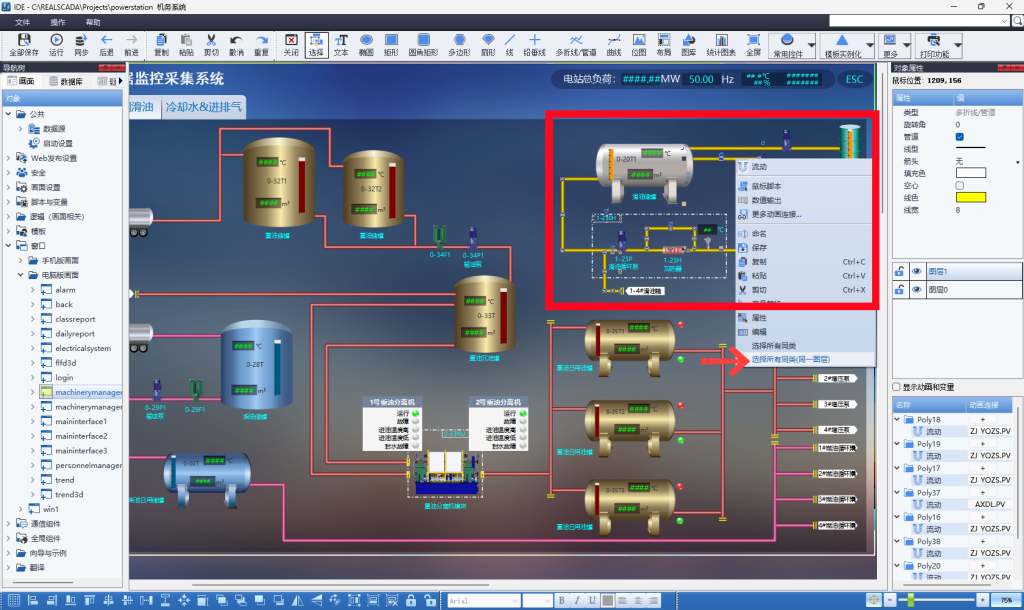Select the 圆角矩形 rounded rectangle tool
This screenshot has height=610, width=1024.
[423, 43]
